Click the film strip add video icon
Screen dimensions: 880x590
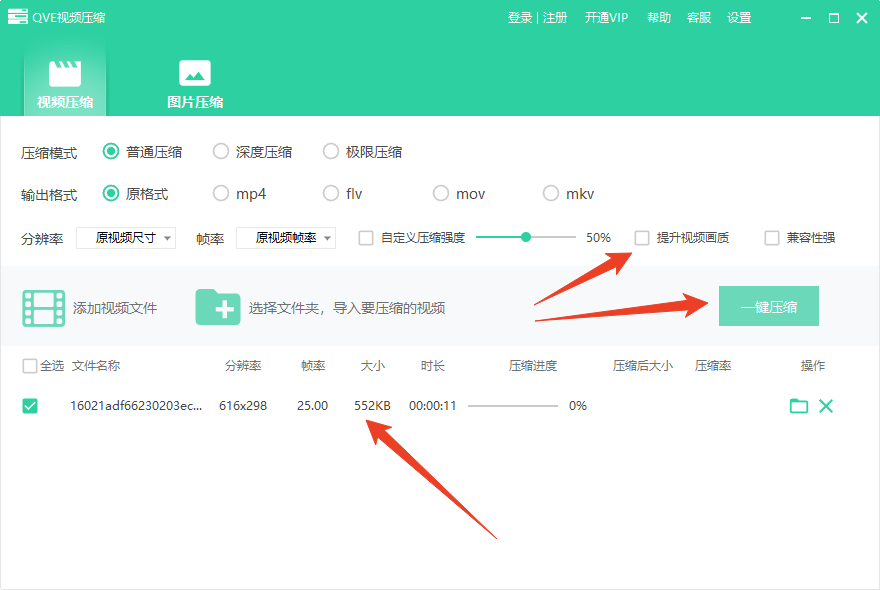tap(43, 308)
